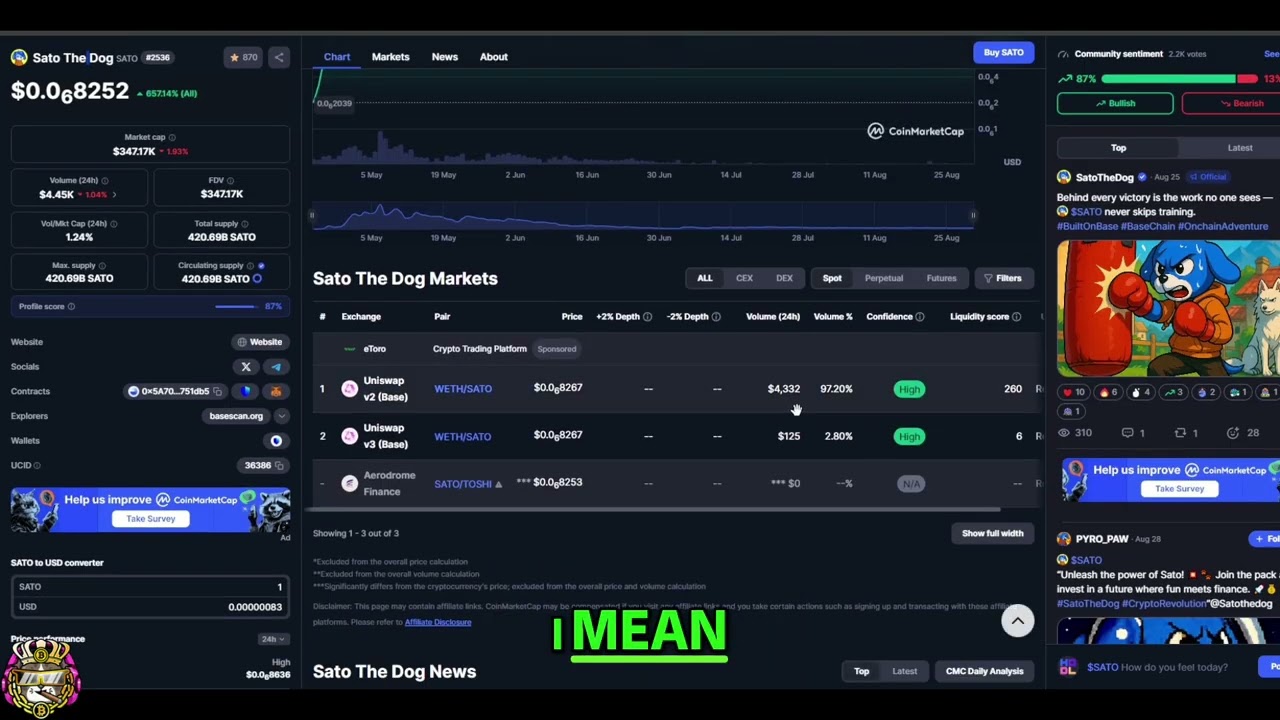Click the heart reaction showing 10
Image resolution: width=1280 pixels, height=720 pixels.
click(1072, 392)
